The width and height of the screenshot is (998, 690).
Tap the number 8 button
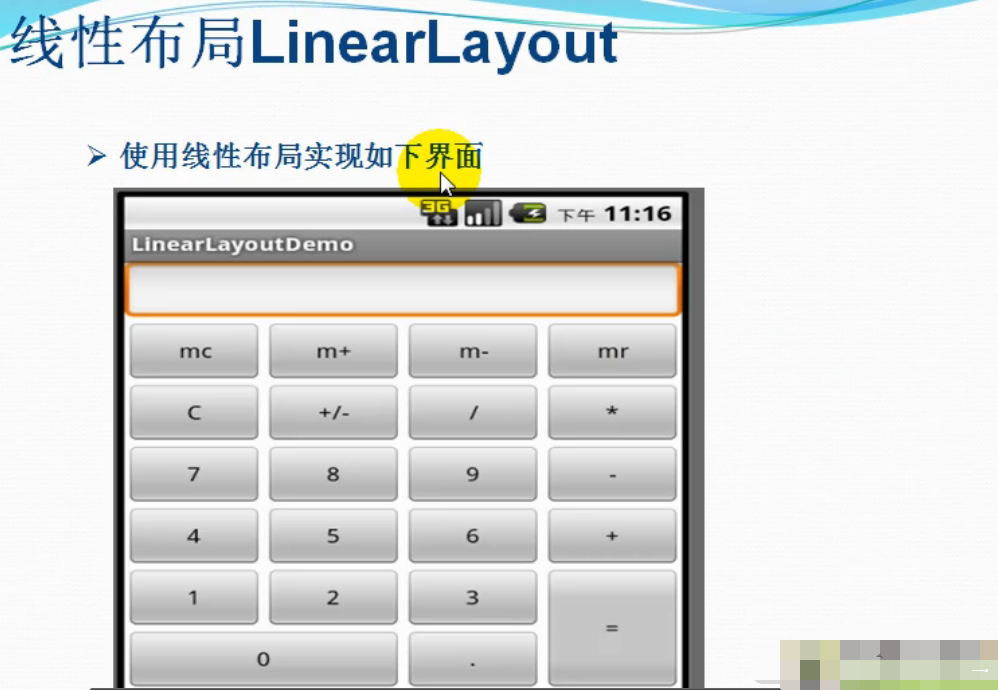(334, 474)
